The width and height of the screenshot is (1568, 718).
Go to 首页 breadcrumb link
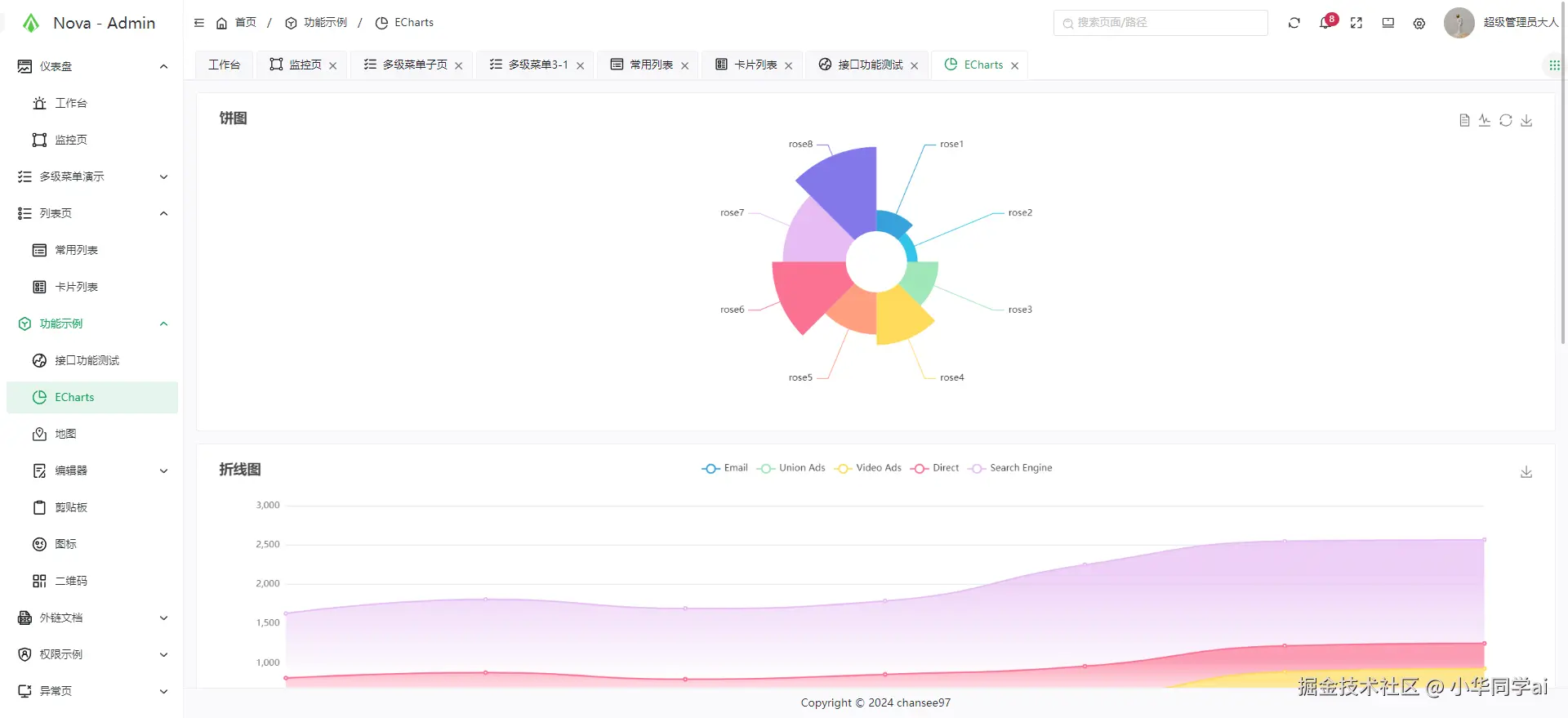coord(236,23)
